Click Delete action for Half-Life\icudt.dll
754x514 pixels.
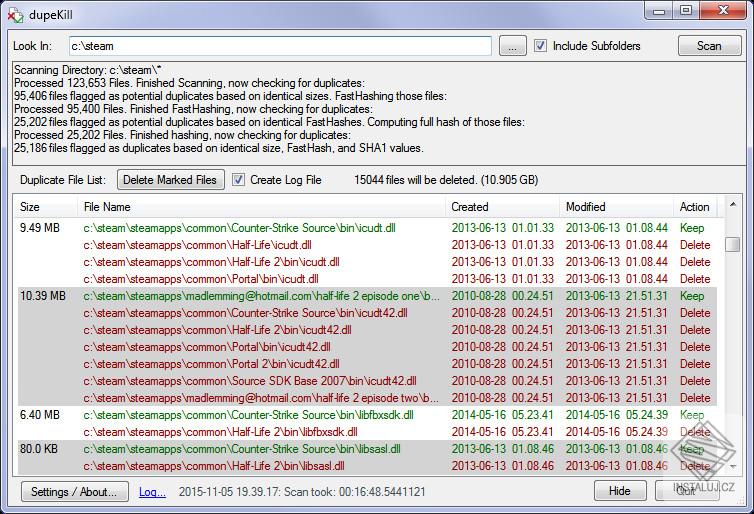pos(695,245)
